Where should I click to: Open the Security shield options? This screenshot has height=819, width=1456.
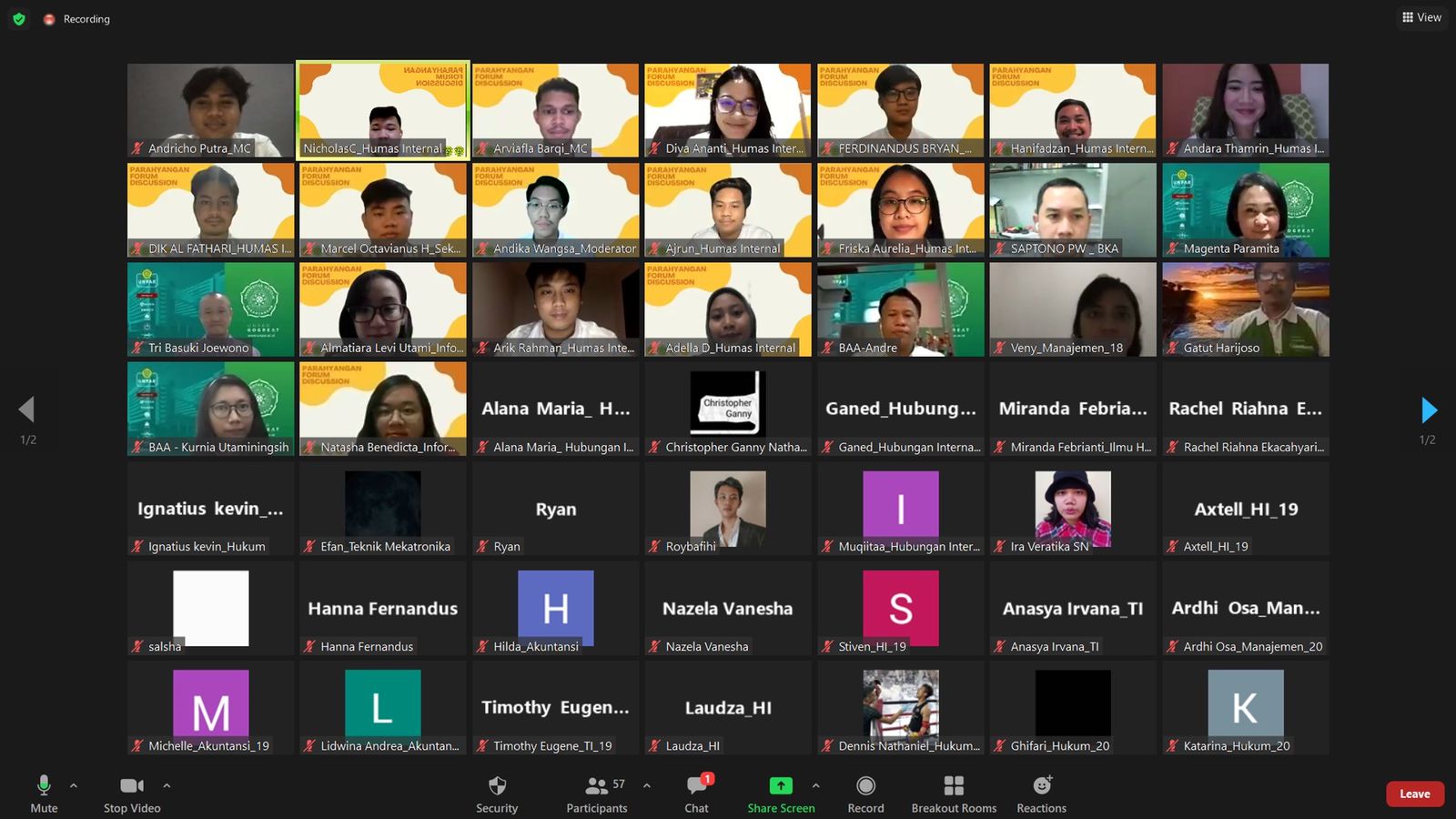[x=497, y=793]
